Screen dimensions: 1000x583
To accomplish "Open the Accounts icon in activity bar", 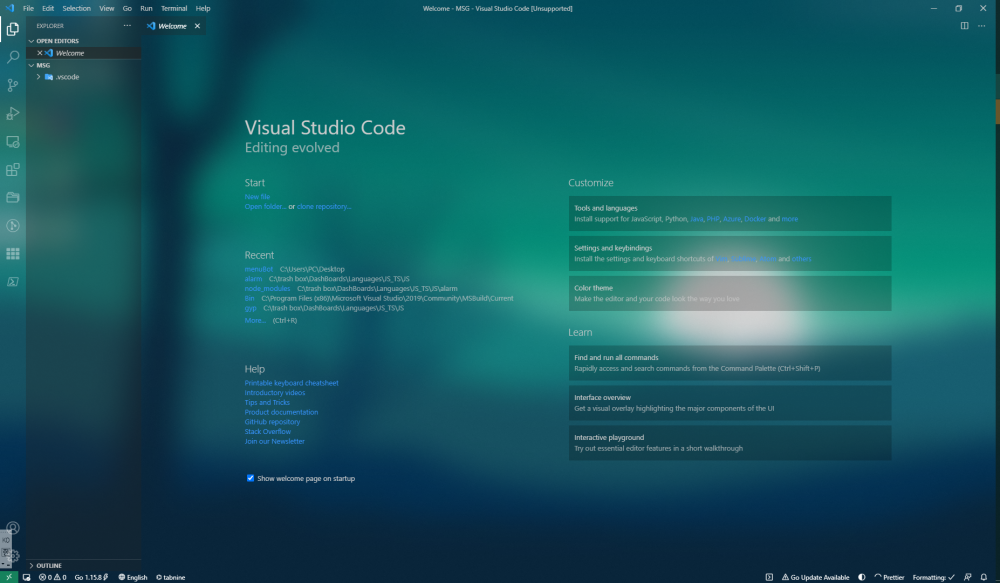I will tap(13, 528).
